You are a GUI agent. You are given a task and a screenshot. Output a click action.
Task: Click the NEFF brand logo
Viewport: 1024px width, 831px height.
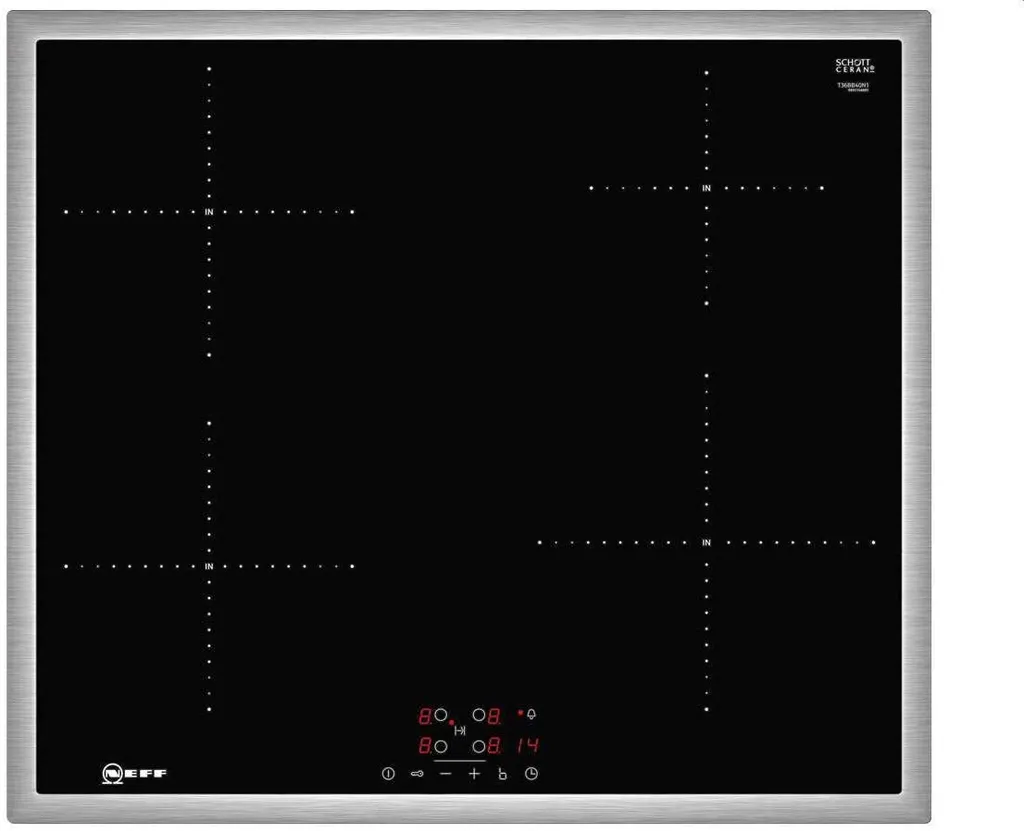tap(135, 774)
